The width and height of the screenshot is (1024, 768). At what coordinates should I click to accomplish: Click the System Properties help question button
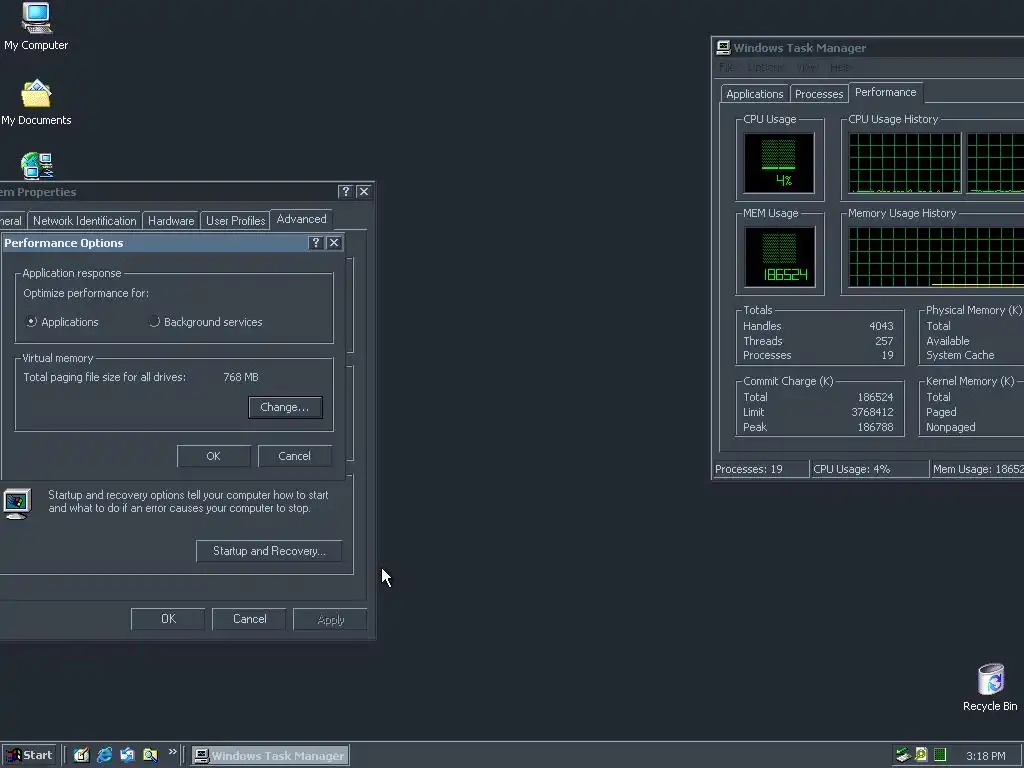click(x=345, y=191)
